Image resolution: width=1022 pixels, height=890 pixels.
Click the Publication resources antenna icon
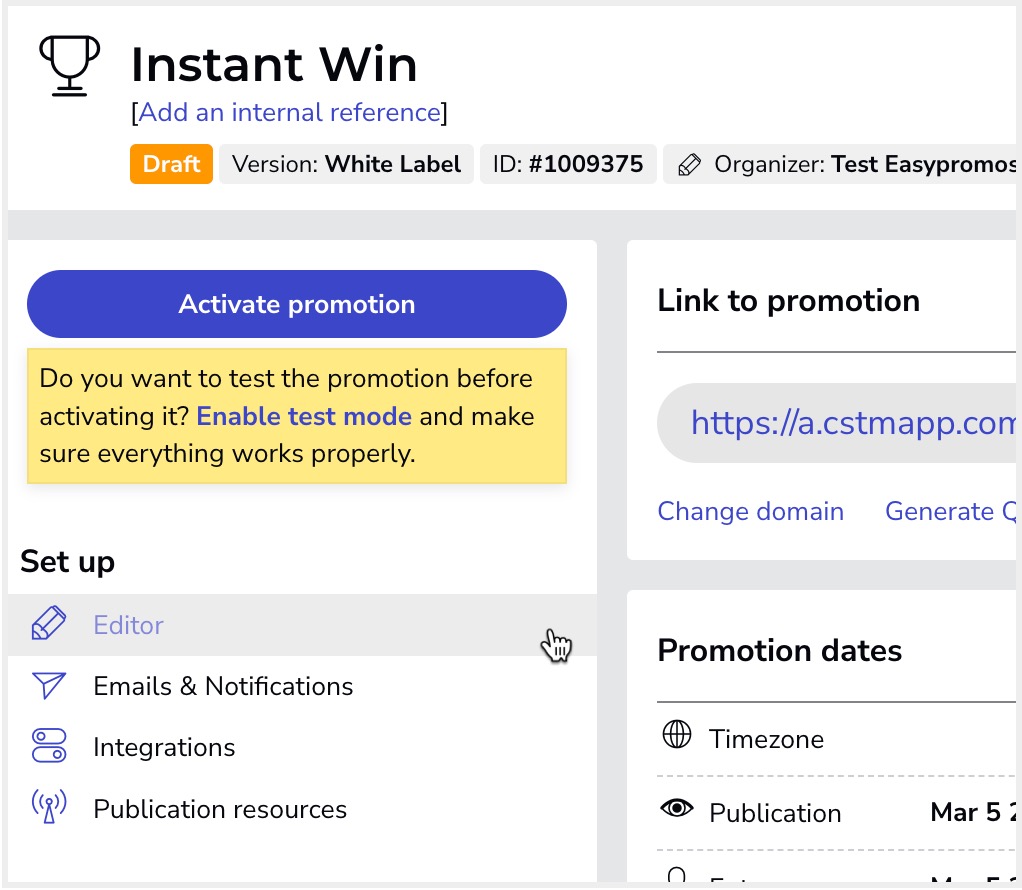point(49,808)
